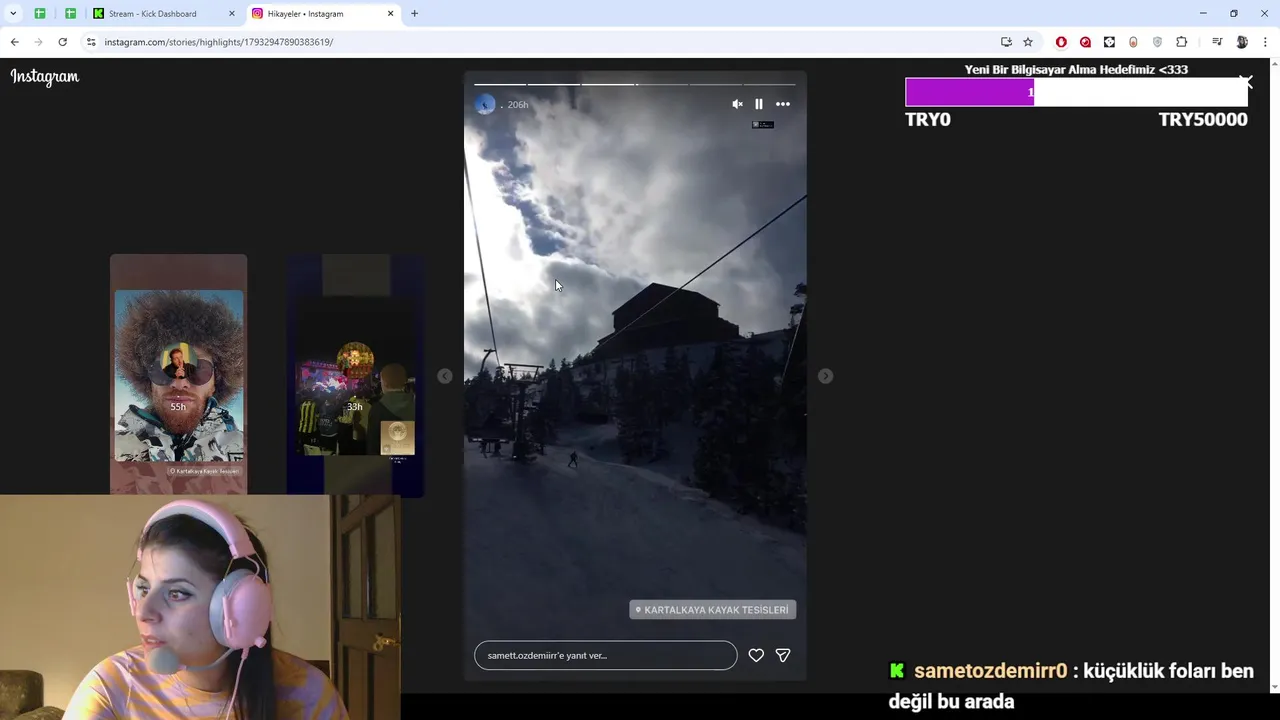Close the story viewer with the X

click(1246, 81)
